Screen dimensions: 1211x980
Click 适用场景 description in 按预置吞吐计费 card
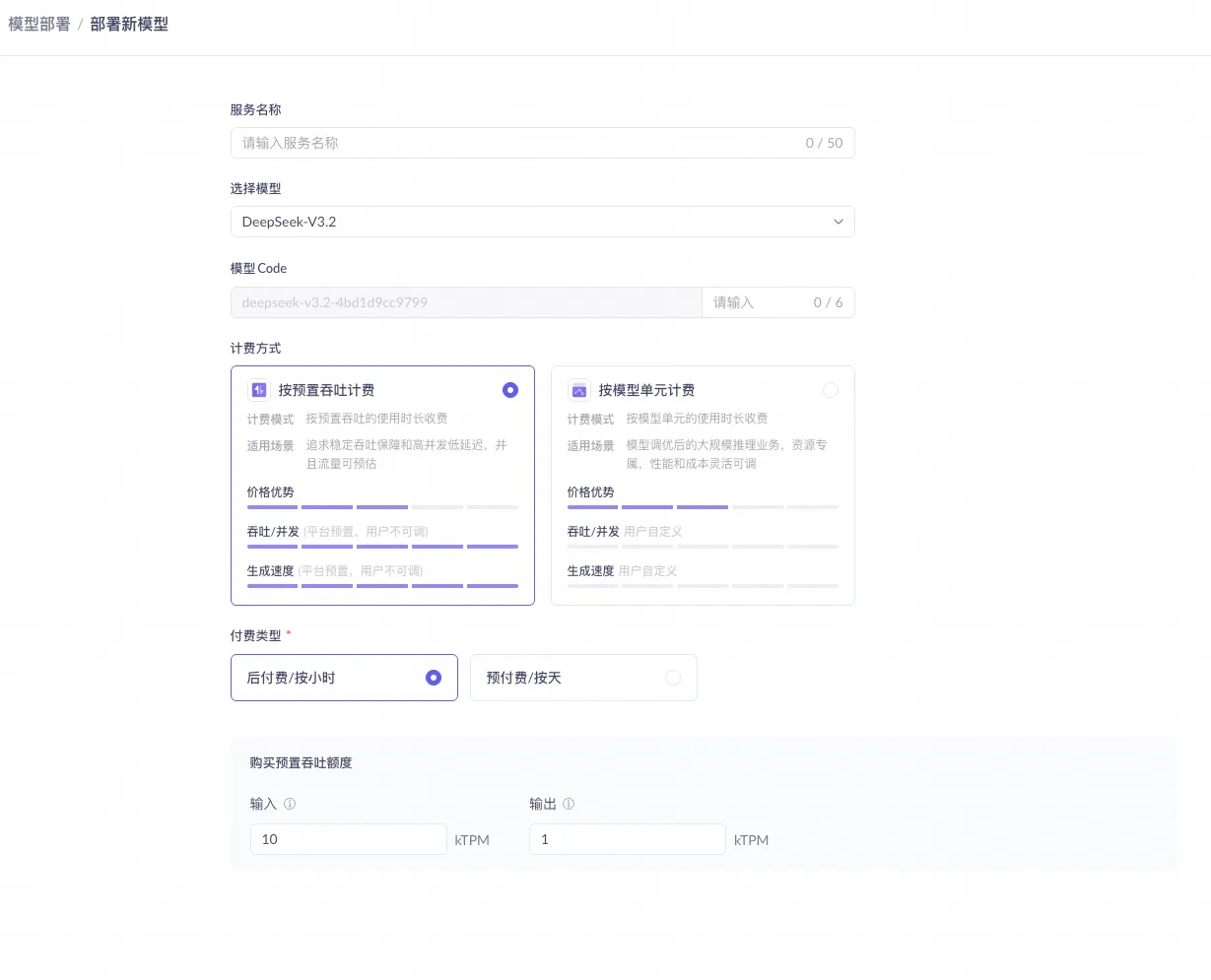tap(406, 454)
